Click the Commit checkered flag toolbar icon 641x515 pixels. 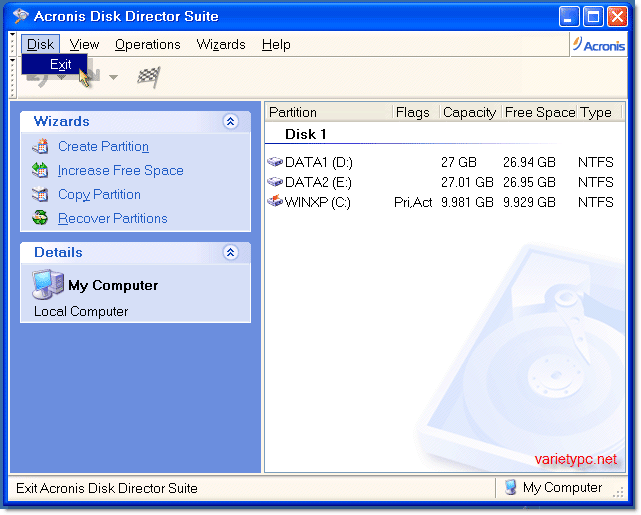(x=148, y=76)
